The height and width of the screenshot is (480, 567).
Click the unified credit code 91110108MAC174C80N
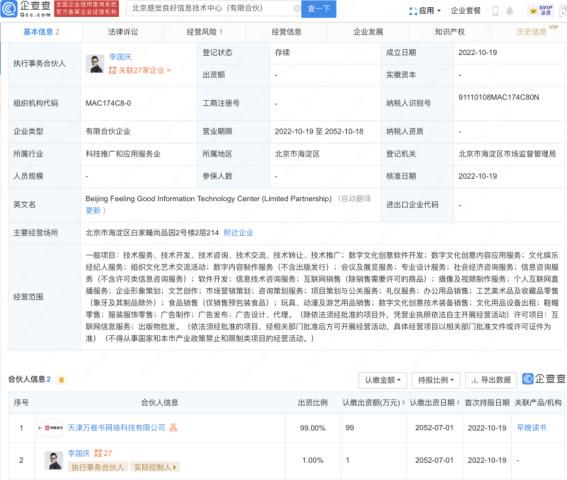[498, 97]
